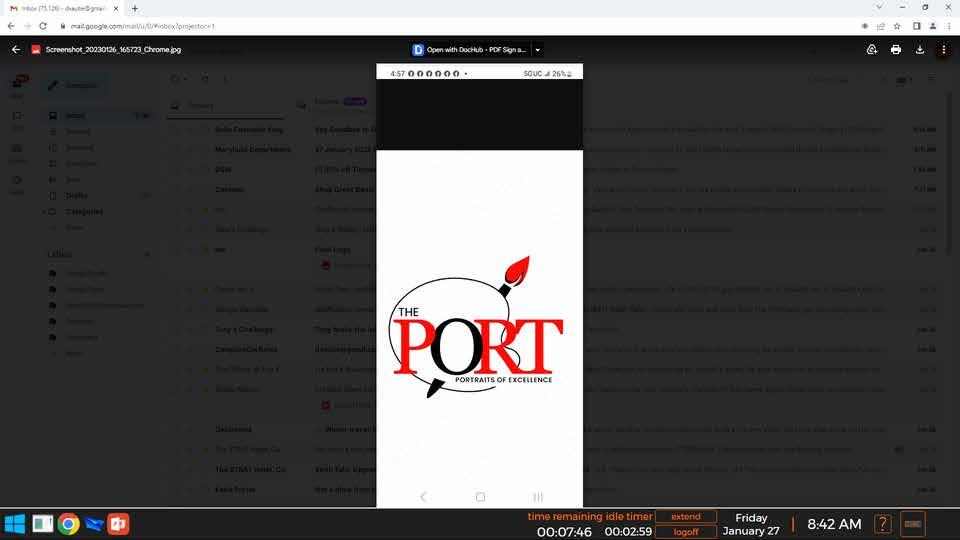Add the image to Google Drive
Screen dimensions: 960x540
[872, 50]
